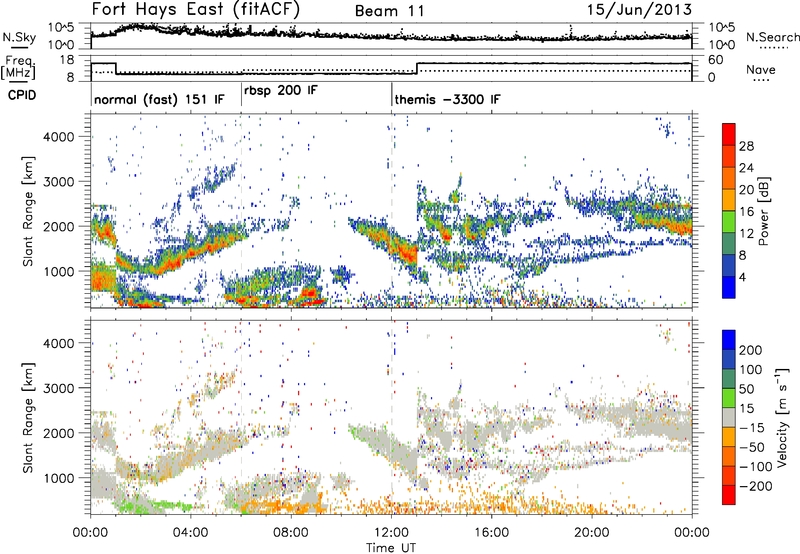The image size is (800, 554).
Task: Click the '4000' tick on power panel axis
Action: coord(58,137)
